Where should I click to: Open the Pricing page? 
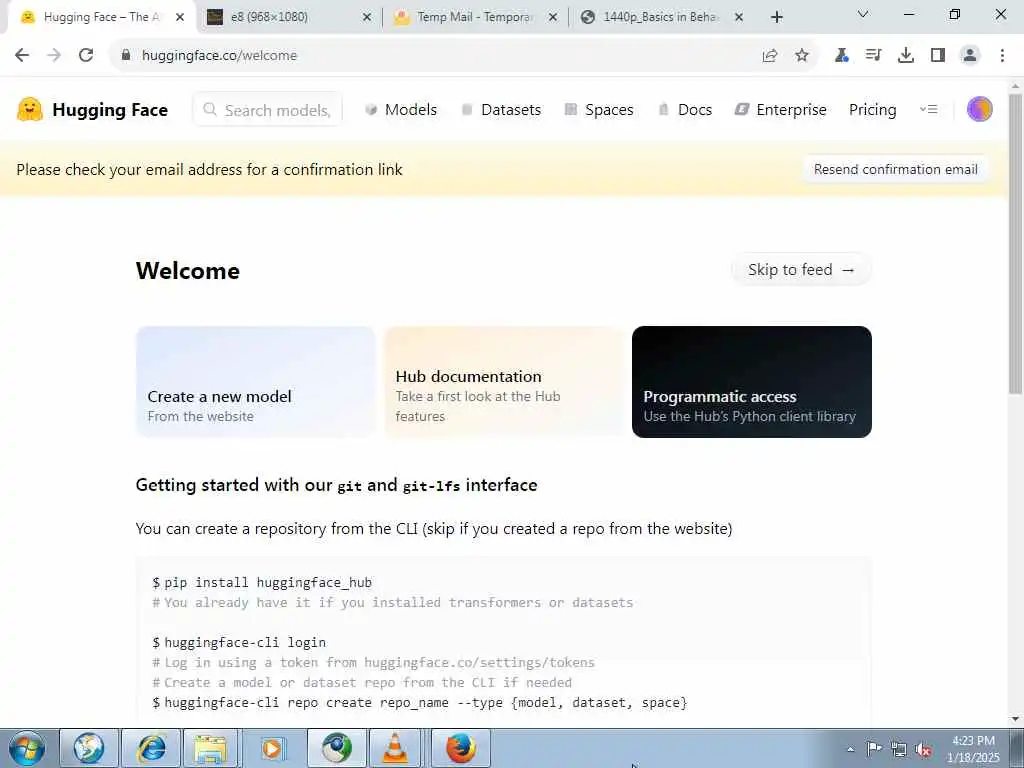point(872,110)
